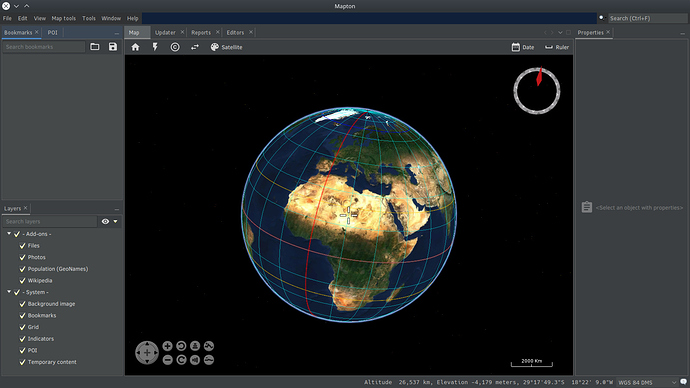This screenshot has height=388, width=690.
Task: Open bookmarks folder icon
Action: (x=95, y=47)
